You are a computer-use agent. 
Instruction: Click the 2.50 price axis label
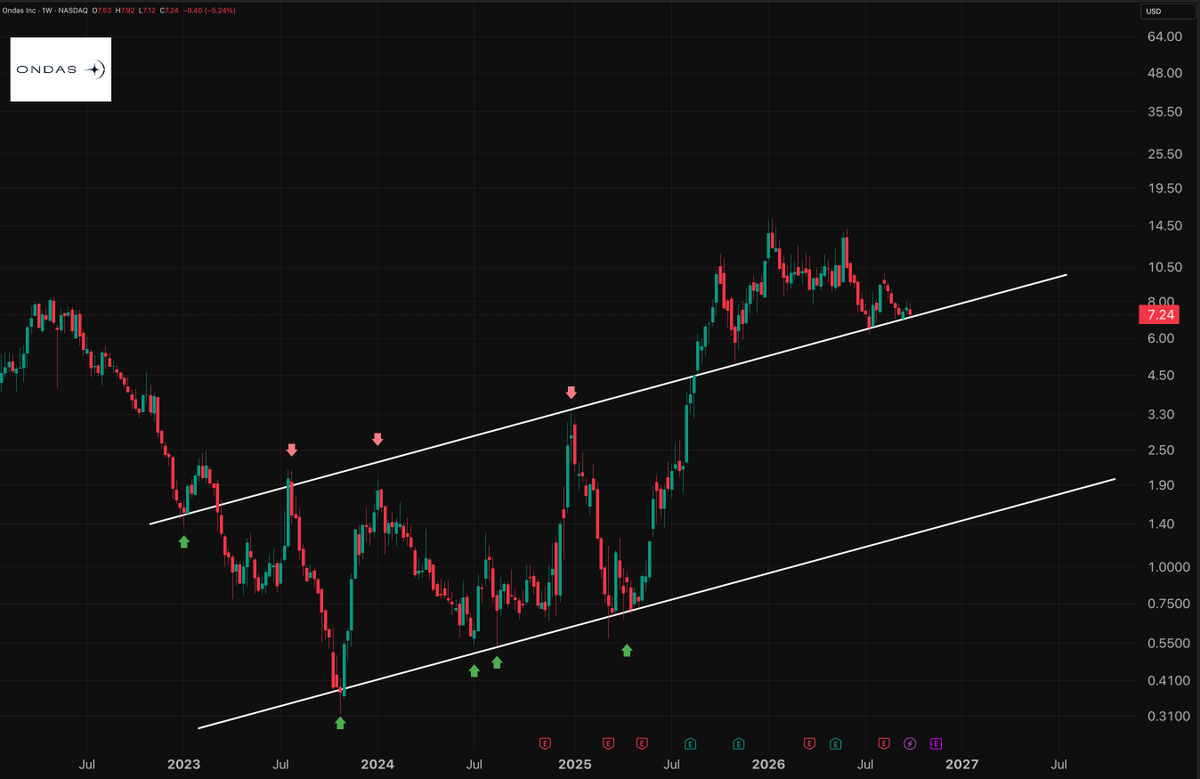[x=1161, y=450]
